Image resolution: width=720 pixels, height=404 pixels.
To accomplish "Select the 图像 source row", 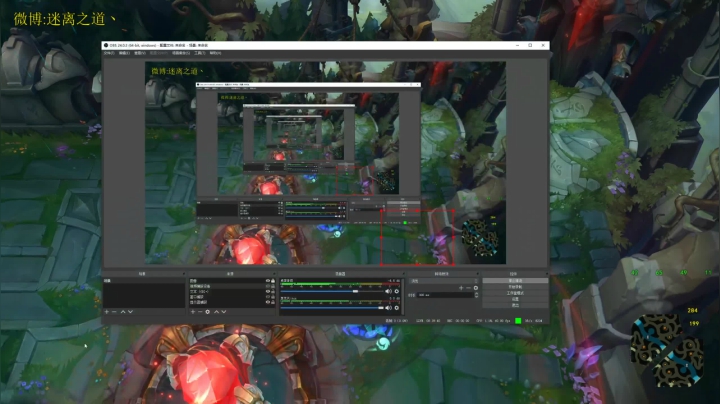I will pyautogui.click(x=232, y=281).
